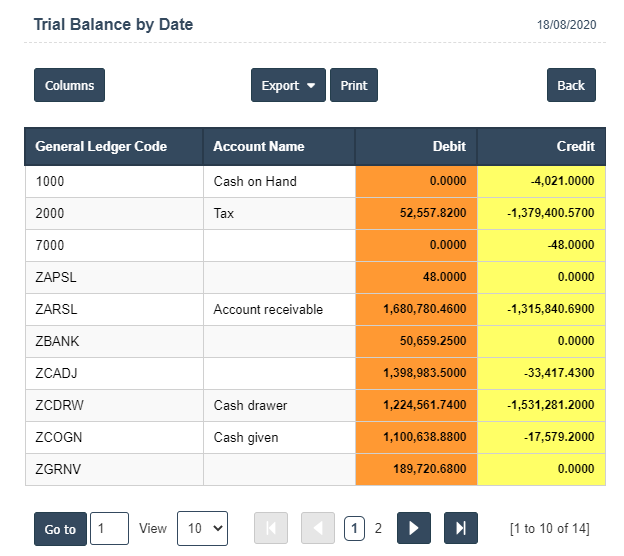Open the Export dropdown menu
Screen dimensions: 624x556
(288, 86)
